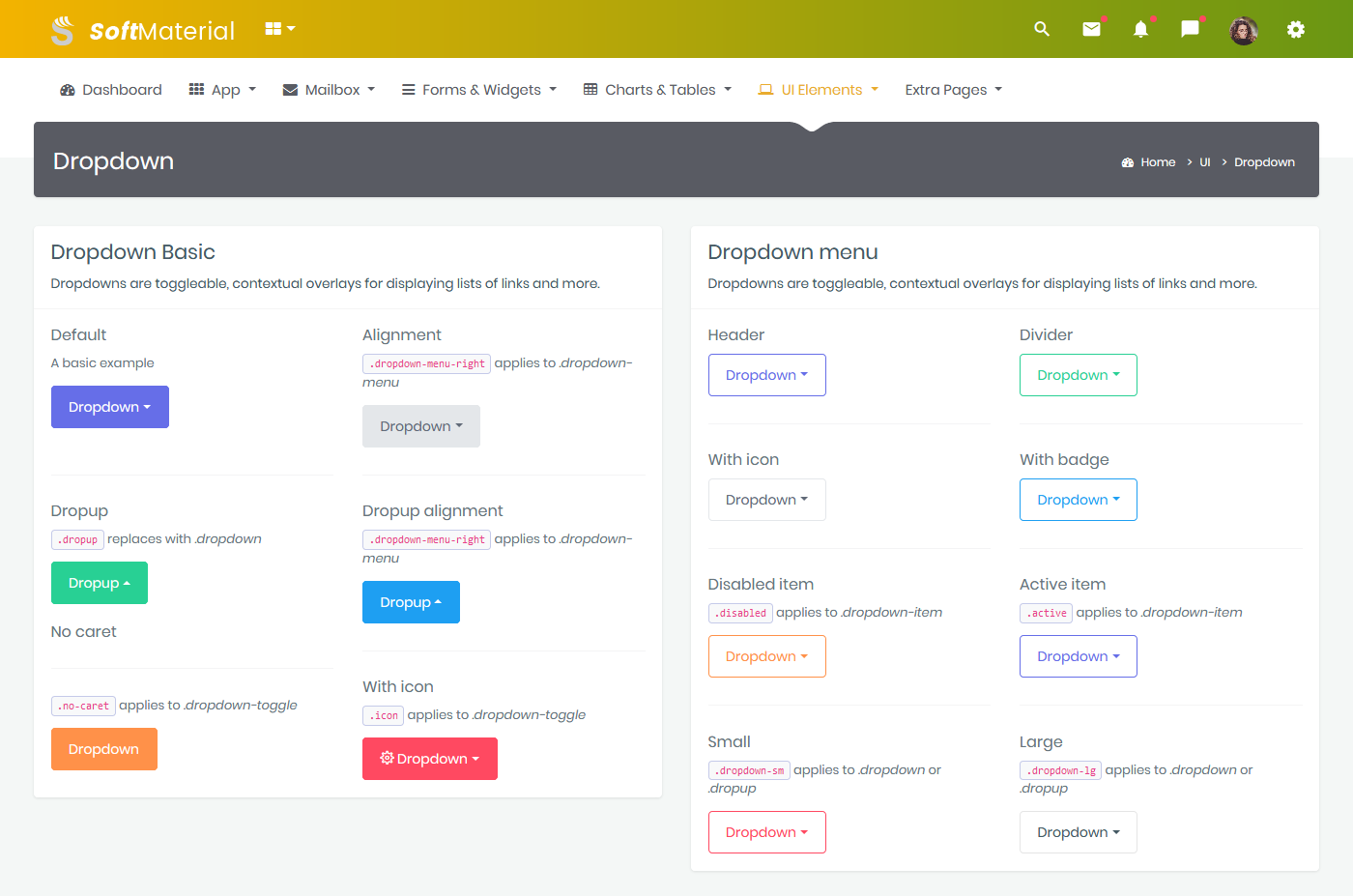Viewport: 1353px width, 896px height.
Task: Open the Charts & Tables menu
Action: coord(656,89)
